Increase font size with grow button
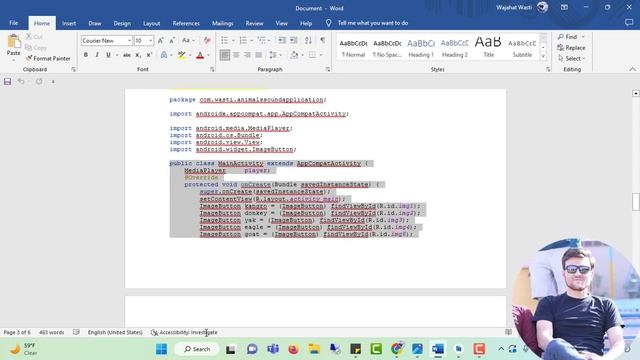The image size is (640, 360). click(x=161, y=40)
